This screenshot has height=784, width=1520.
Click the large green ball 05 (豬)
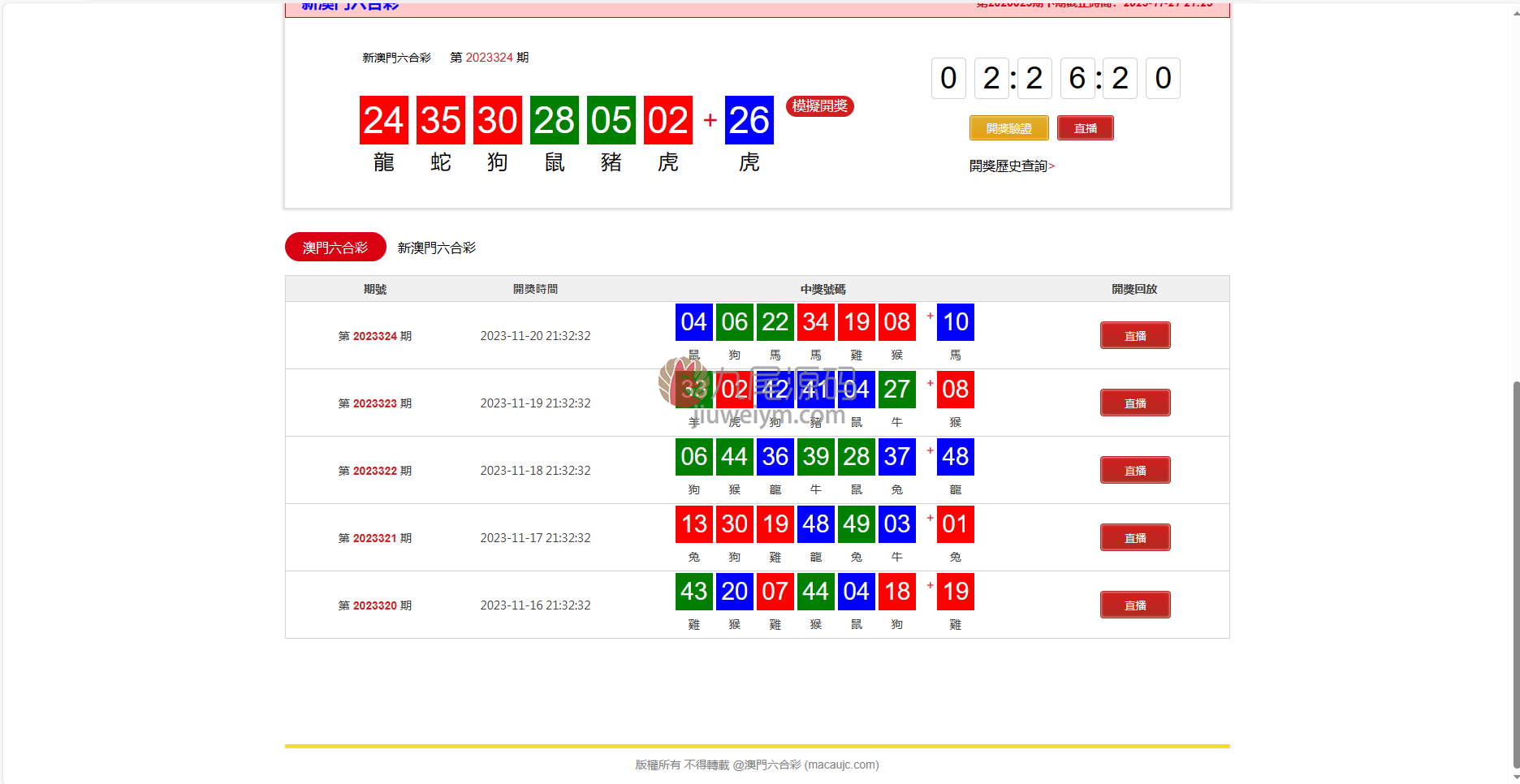[x=611, y=120]
